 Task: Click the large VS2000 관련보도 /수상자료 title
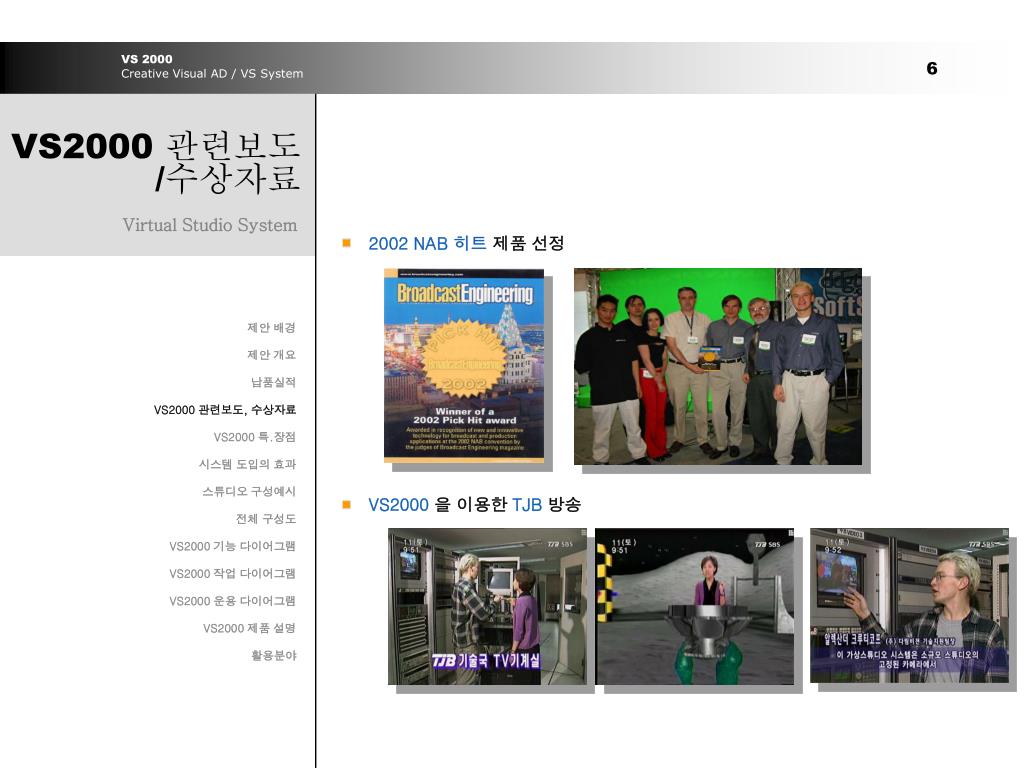coord(156,162)
